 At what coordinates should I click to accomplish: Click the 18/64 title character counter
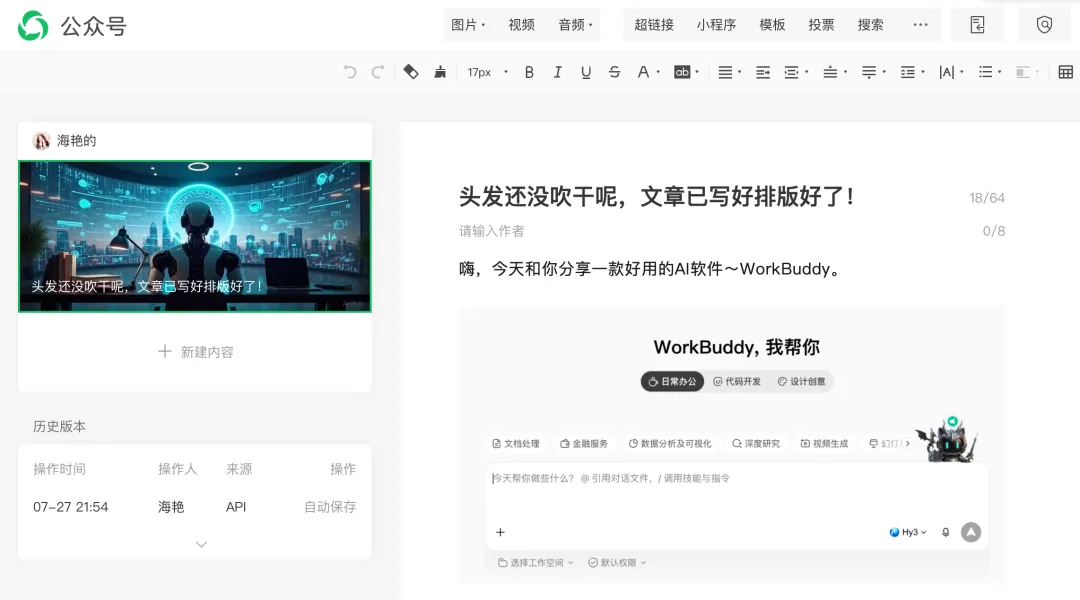[x=987, y=198]
